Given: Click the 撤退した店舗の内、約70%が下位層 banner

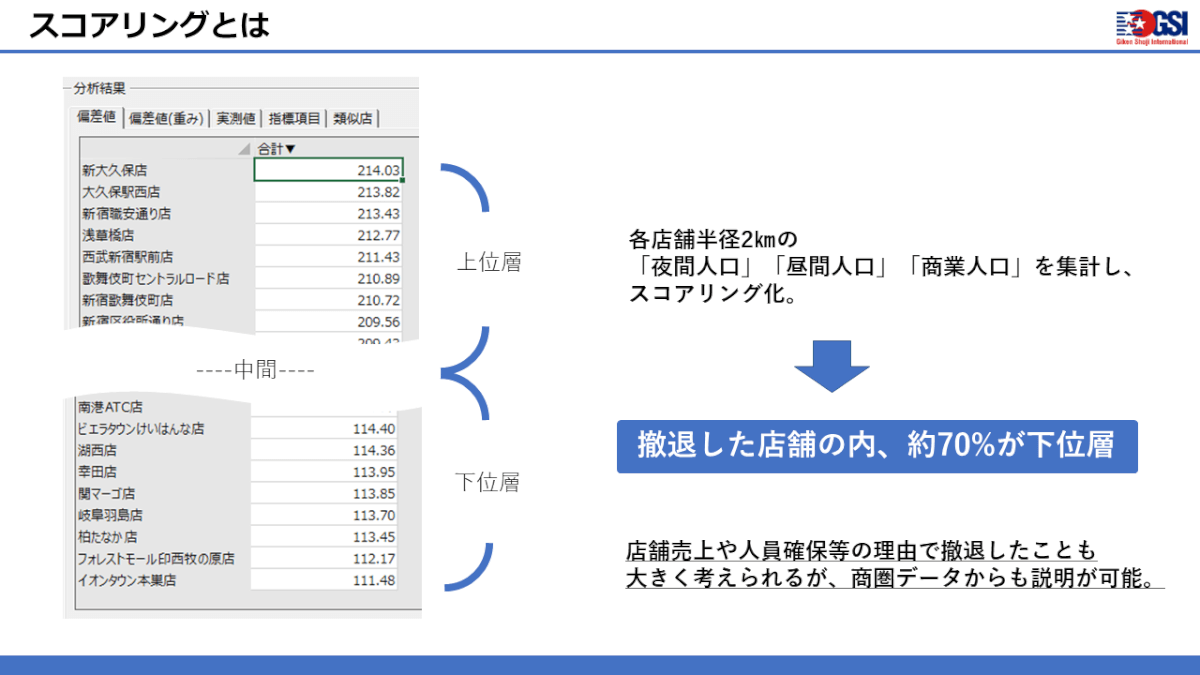Looking at the screenshot, I should 877,446.
